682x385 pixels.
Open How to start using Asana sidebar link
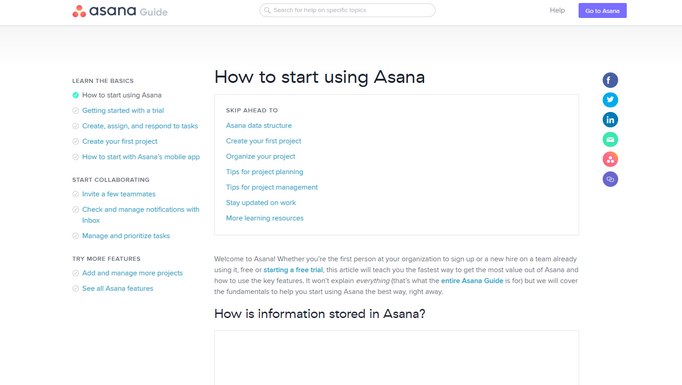click(121, 95)
